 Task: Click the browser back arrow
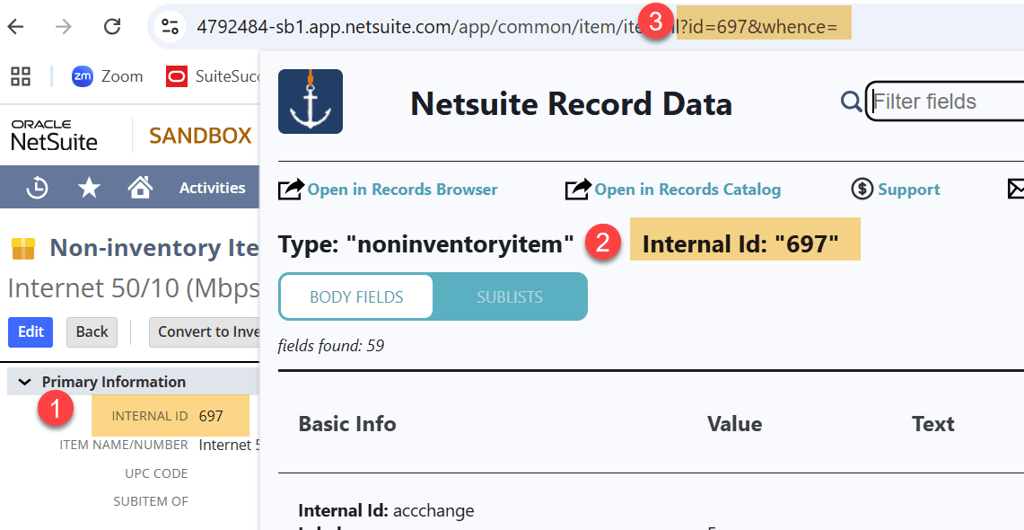tap(15, 26)
